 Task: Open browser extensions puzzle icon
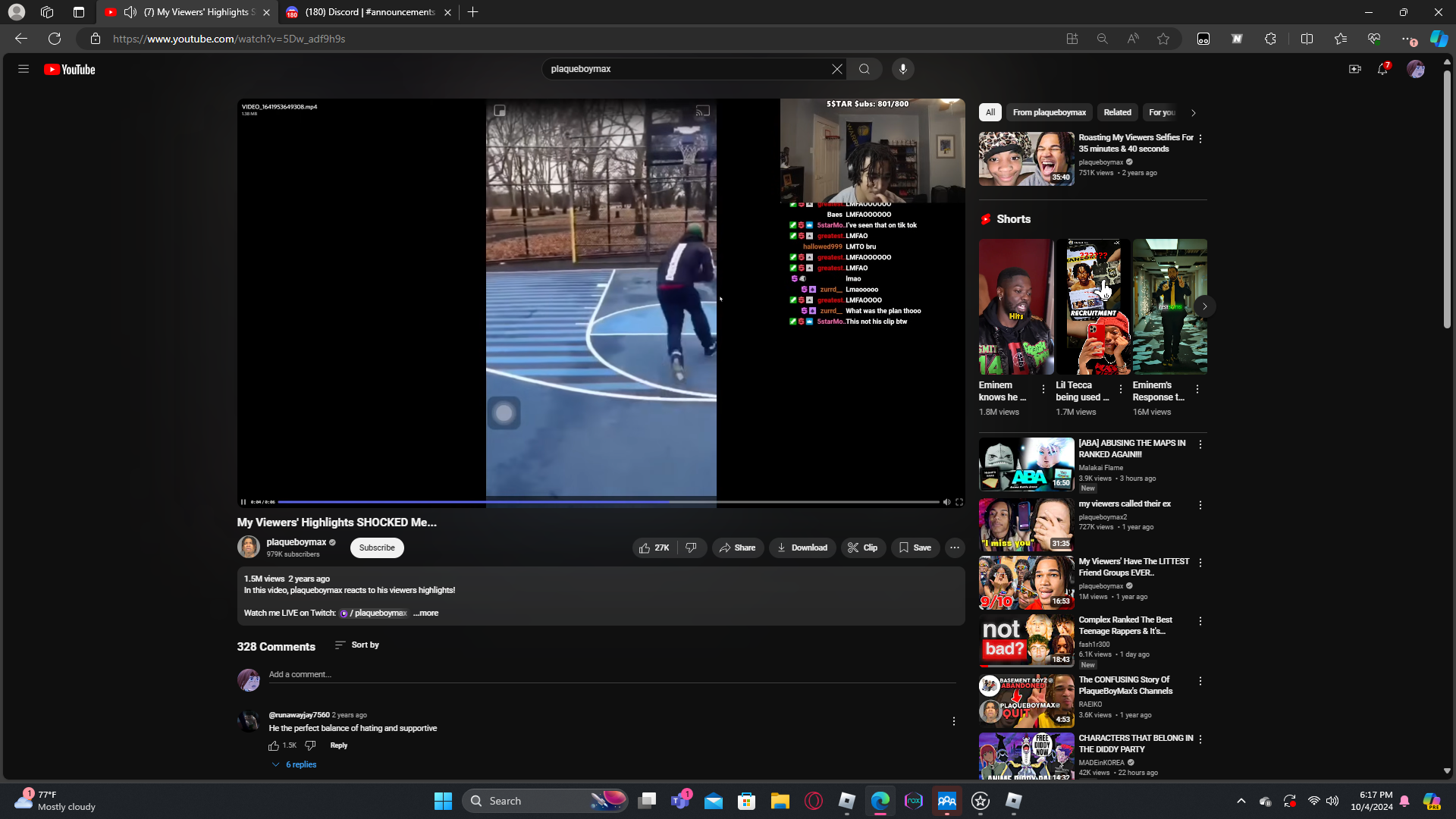coord(1271,39)
